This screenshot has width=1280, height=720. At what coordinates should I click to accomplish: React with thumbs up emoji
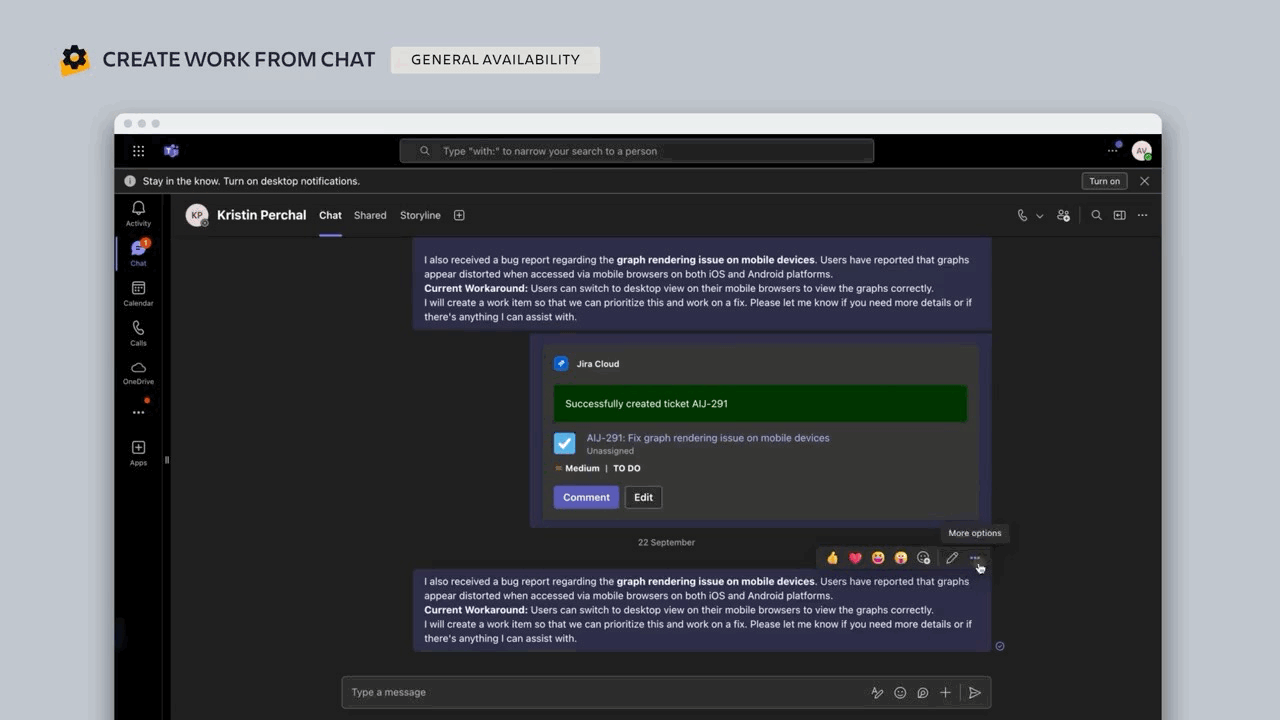coord(832,558)
